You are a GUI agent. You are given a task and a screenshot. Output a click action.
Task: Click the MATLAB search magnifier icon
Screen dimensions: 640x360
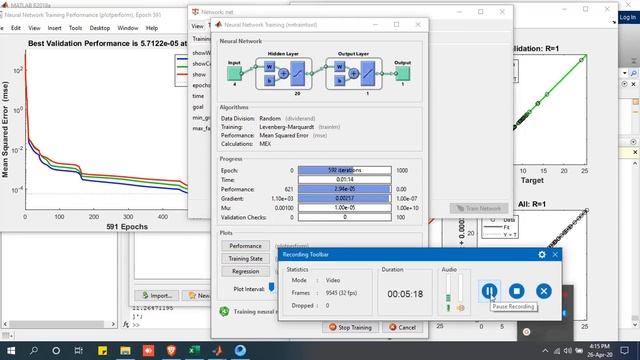[x=634, y=73]
